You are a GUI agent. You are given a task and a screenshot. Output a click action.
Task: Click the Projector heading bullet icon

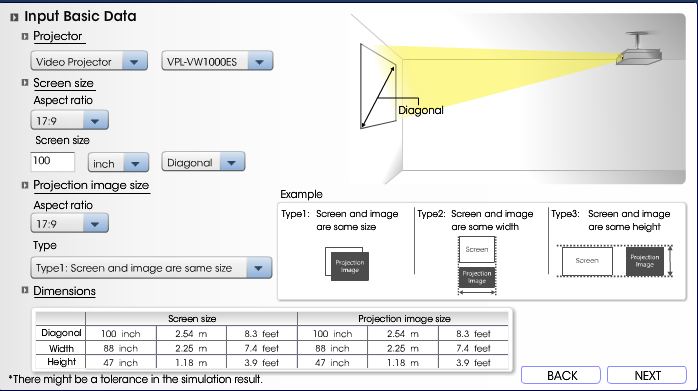pos(25,37)
